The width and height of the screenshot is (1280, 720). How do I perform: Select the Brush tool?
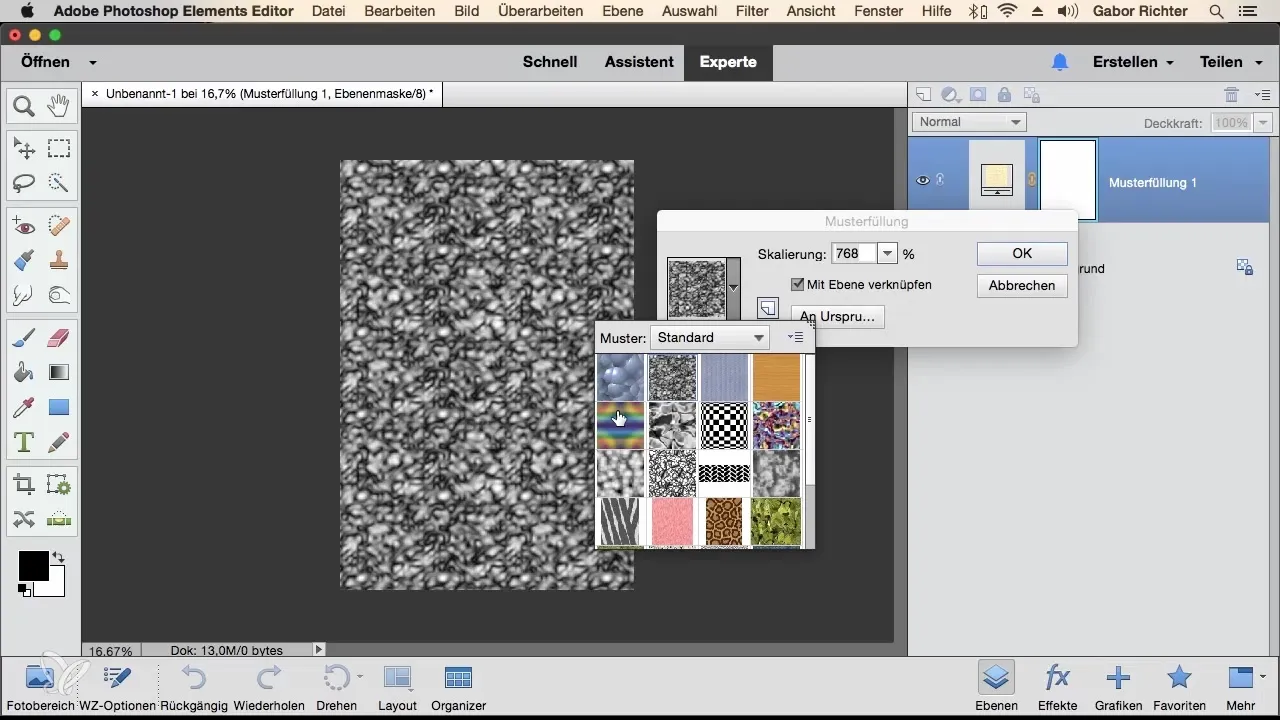coord(24,338)
